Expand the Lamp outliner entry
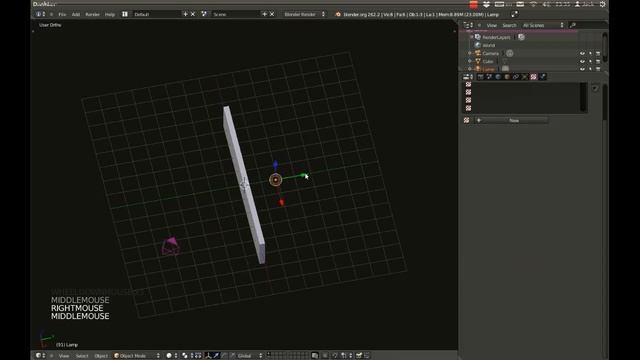This screenshot has height=360, width=640. [470, 69]
